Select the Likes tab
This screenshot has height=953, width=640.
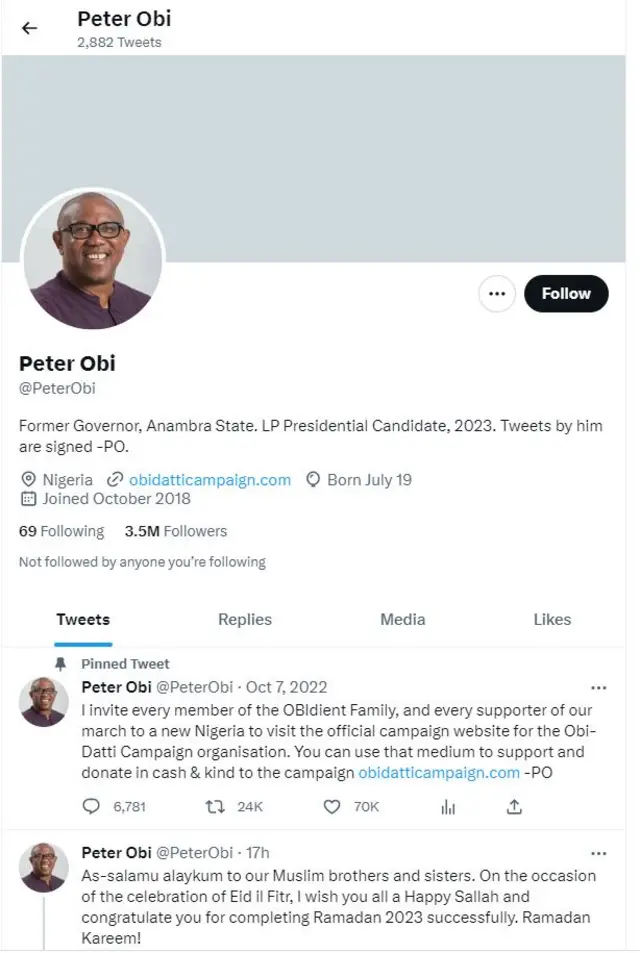click(x=552, y=619)
